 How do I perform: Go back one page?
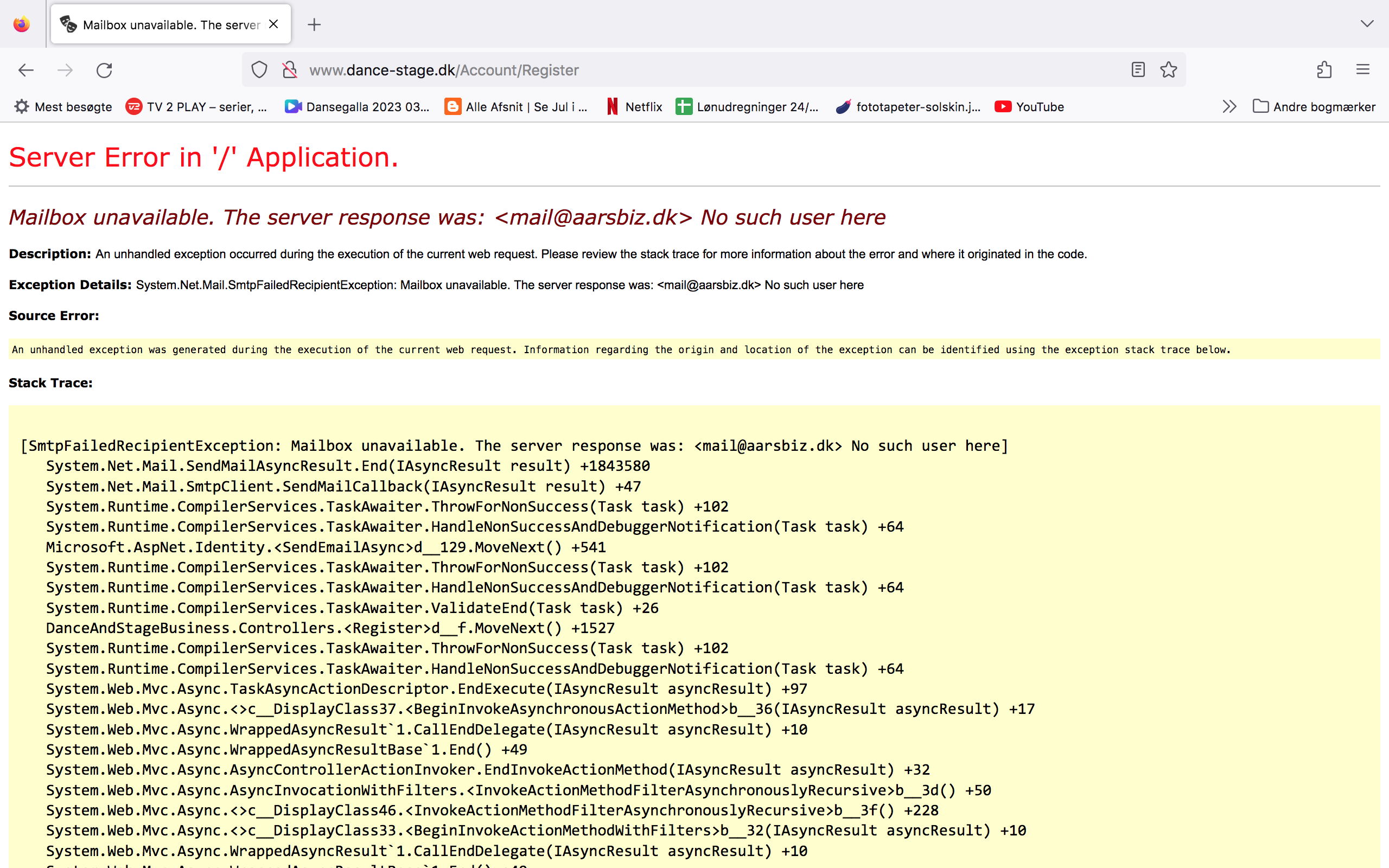click(26, 70)
